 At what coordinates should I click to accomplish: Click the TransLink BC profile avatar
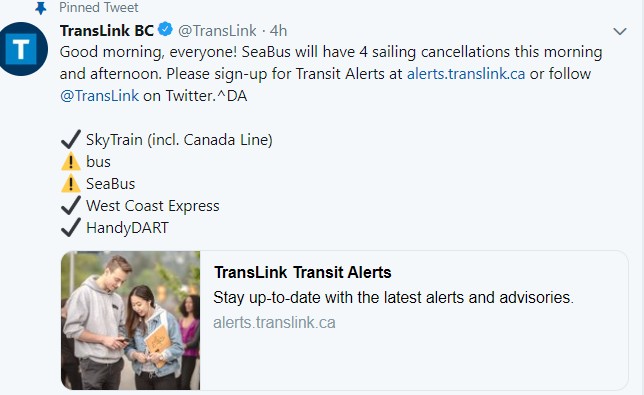tap(21, 49)
